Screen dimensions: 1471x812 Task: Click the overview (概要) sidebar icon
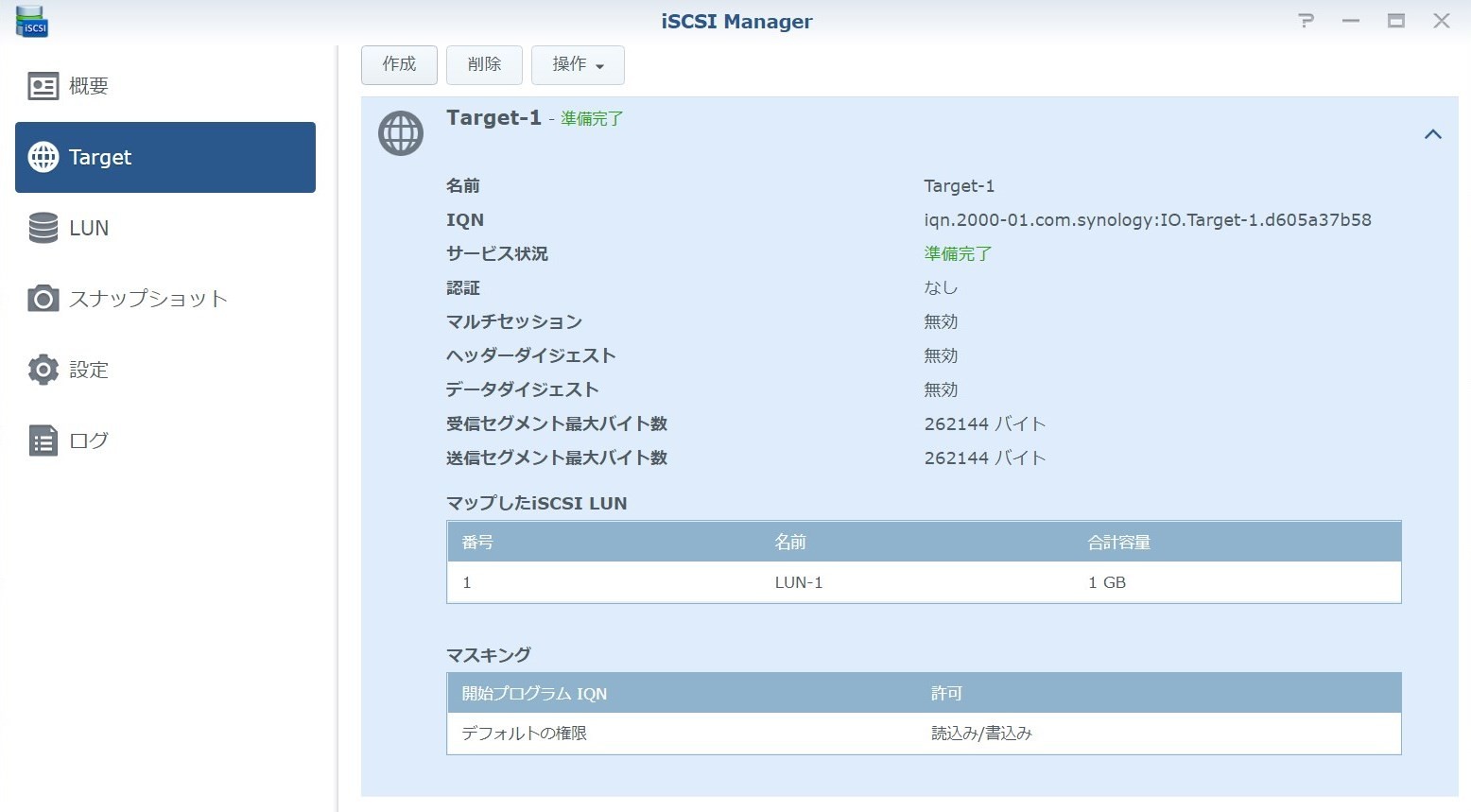43,86
